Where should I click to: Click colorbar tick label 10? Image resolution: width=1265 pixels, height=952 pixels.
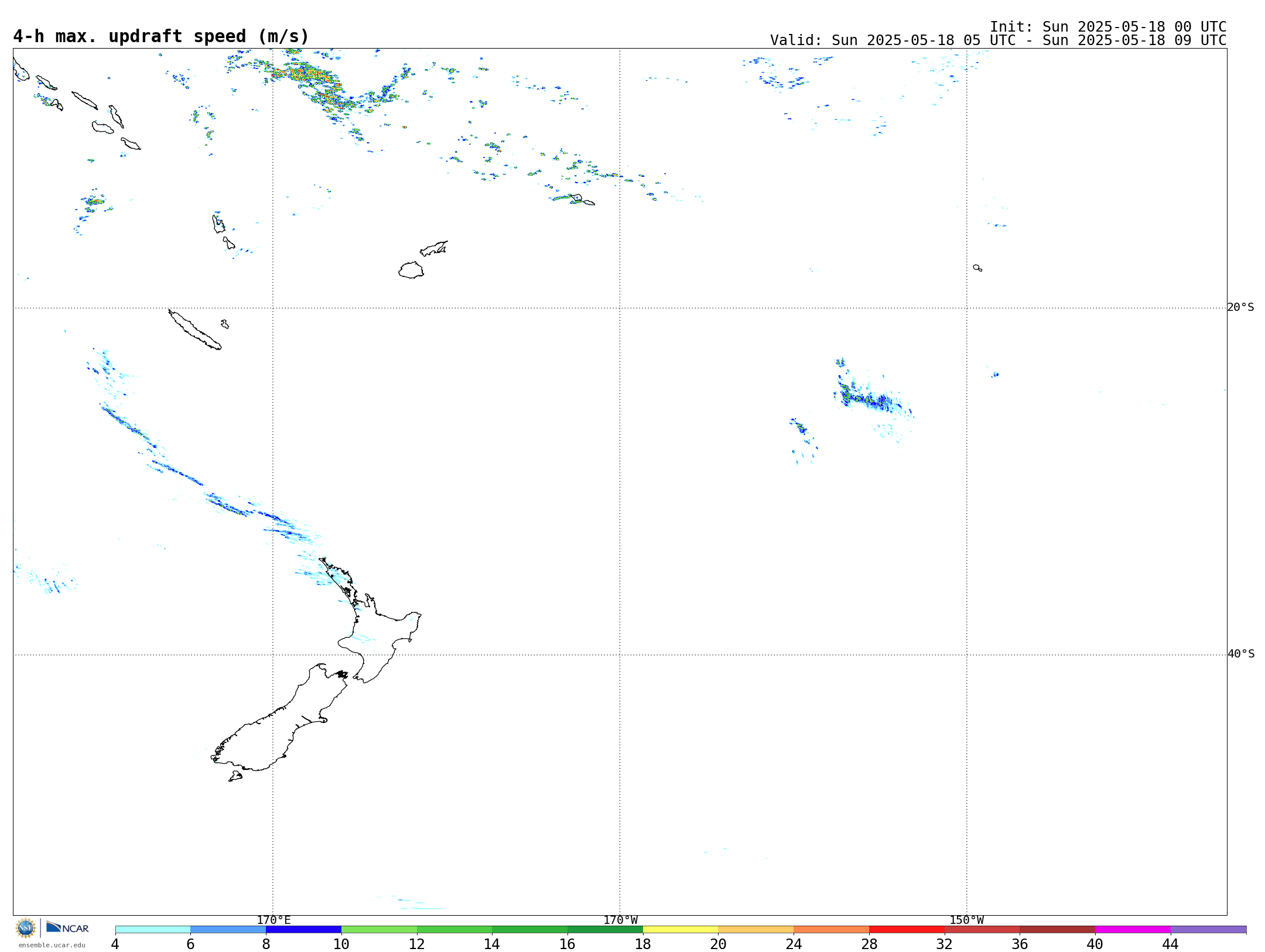pyautogui.click(x=341, y=944)
